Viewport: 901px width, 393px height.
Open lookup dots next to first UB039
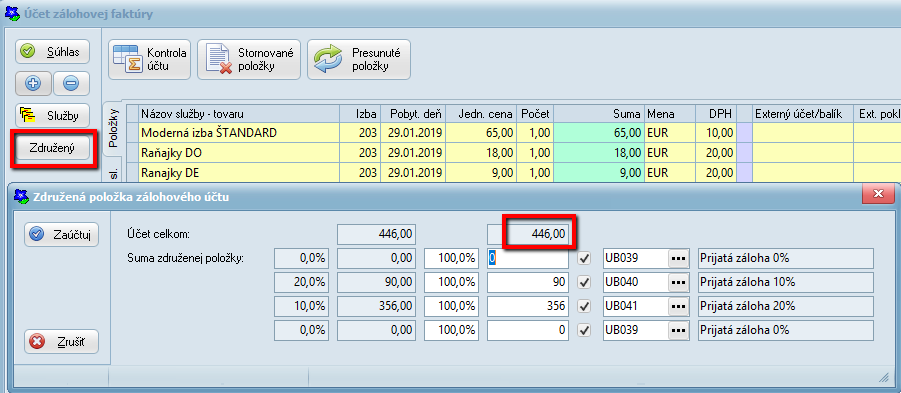679,259
